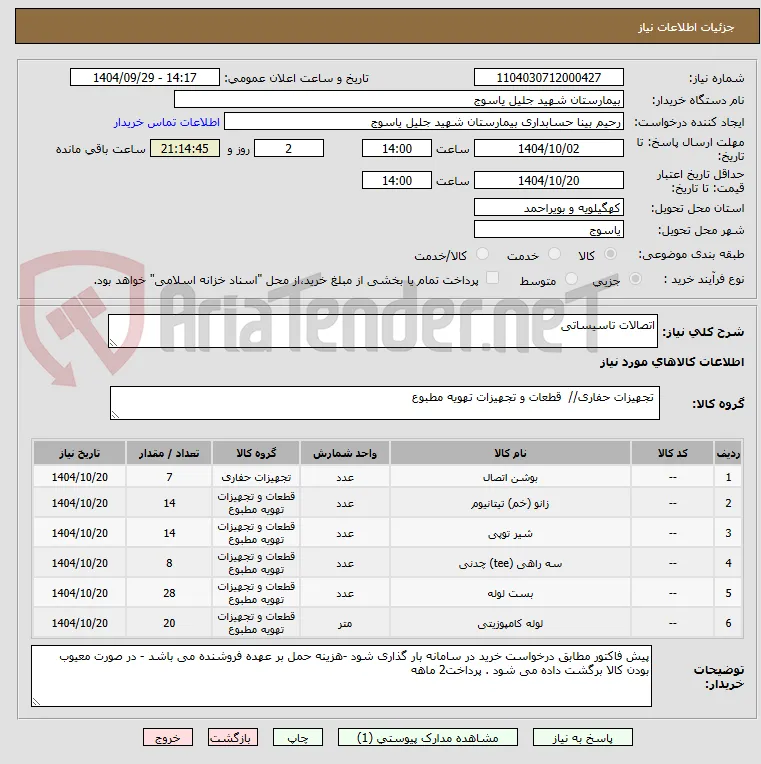761x764 pixels.
Task: Click the announcement date field 1404/09/29 - 14:17
Action: 145,77
